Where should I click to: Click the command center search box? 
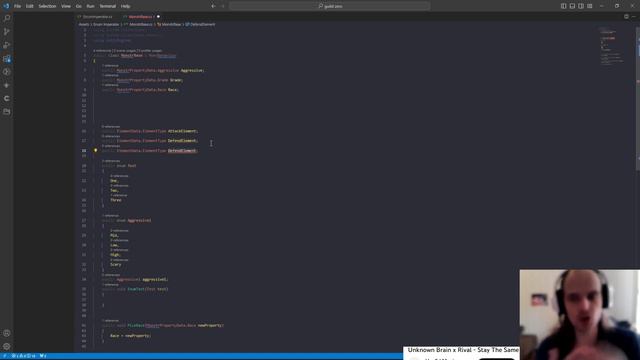[x=329, y=6]
